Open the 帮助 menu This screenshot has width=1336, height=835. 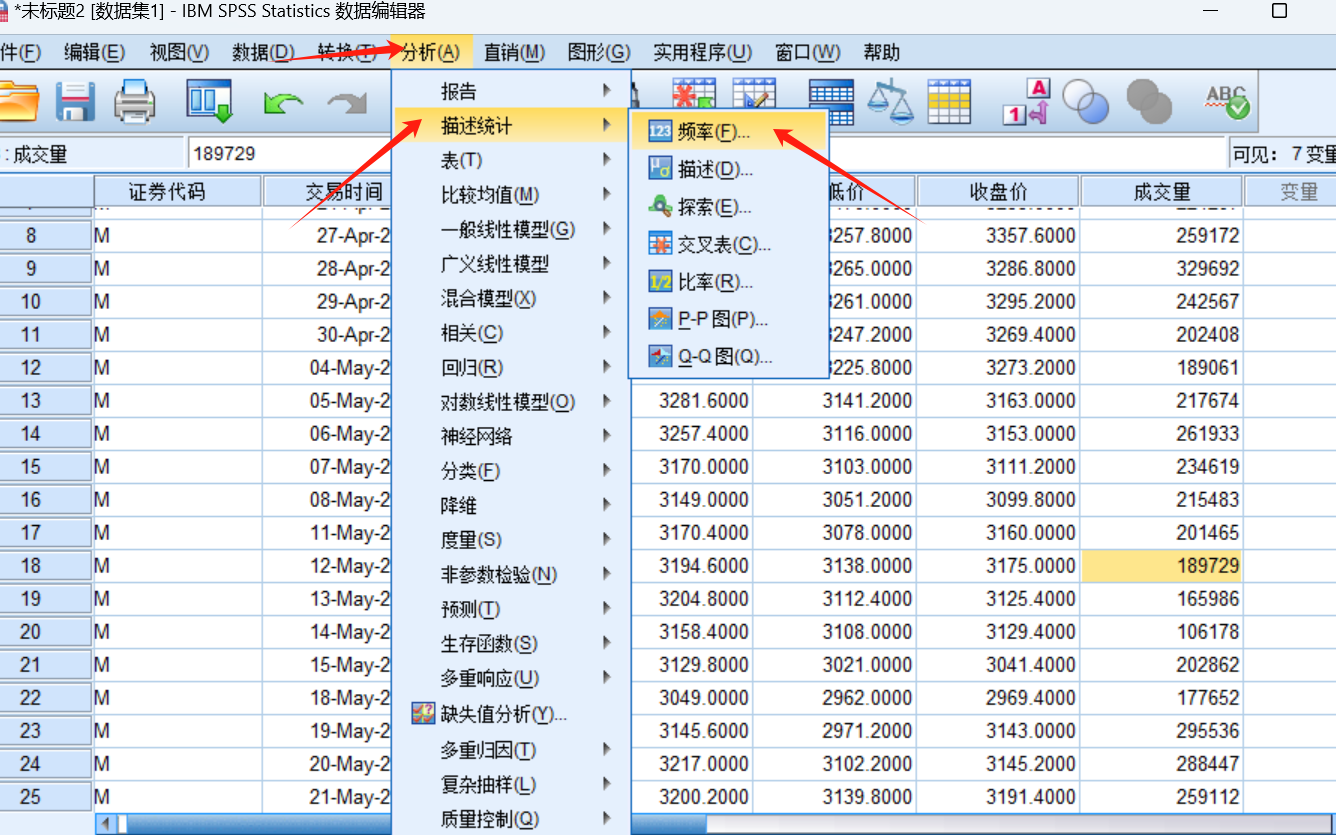pos(881,52)
